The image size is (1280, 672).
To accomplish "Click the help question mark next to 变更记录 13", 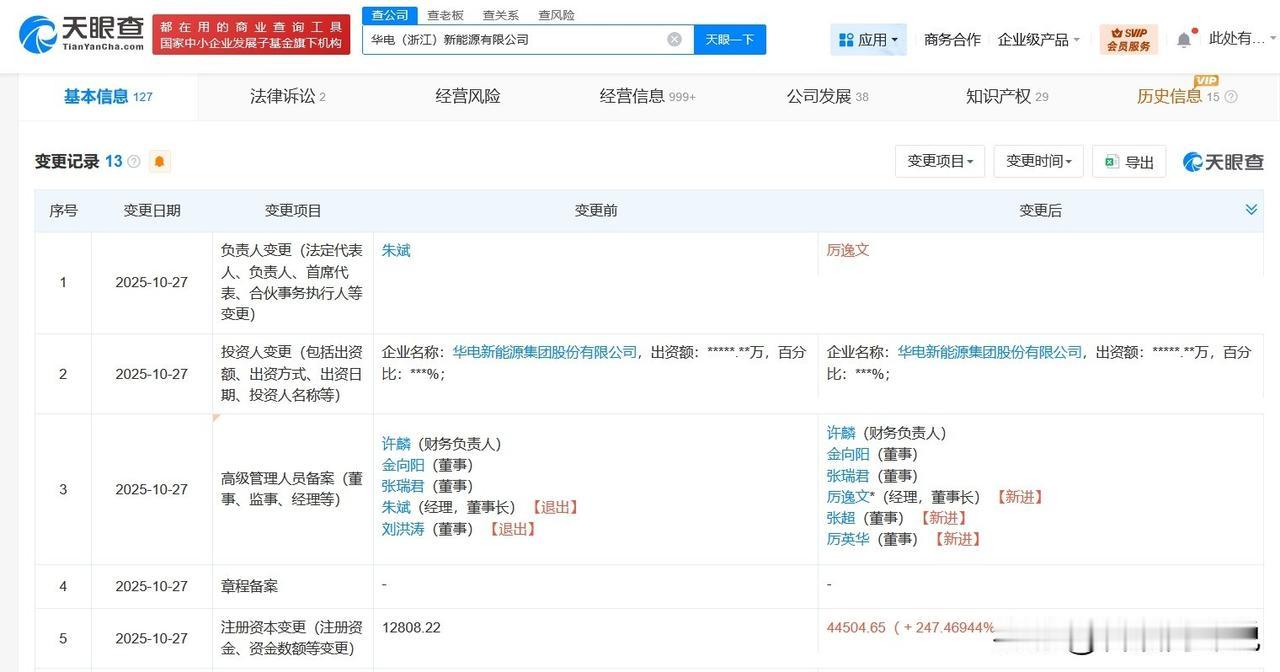I will point(134,162).
